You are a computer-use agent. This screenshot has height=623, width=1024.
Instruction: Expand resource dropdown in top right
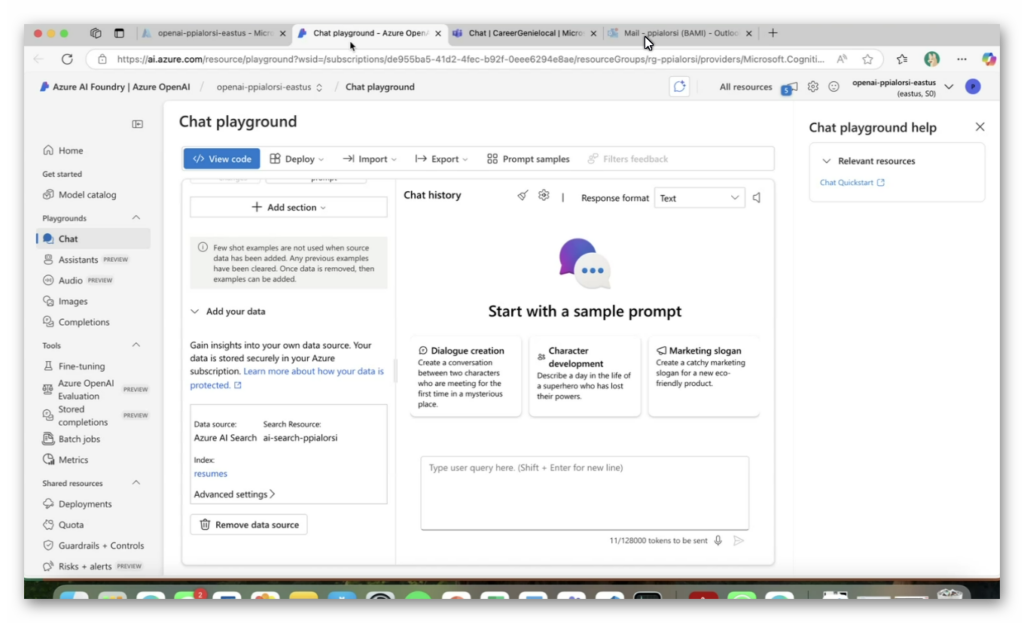[949, 87]
